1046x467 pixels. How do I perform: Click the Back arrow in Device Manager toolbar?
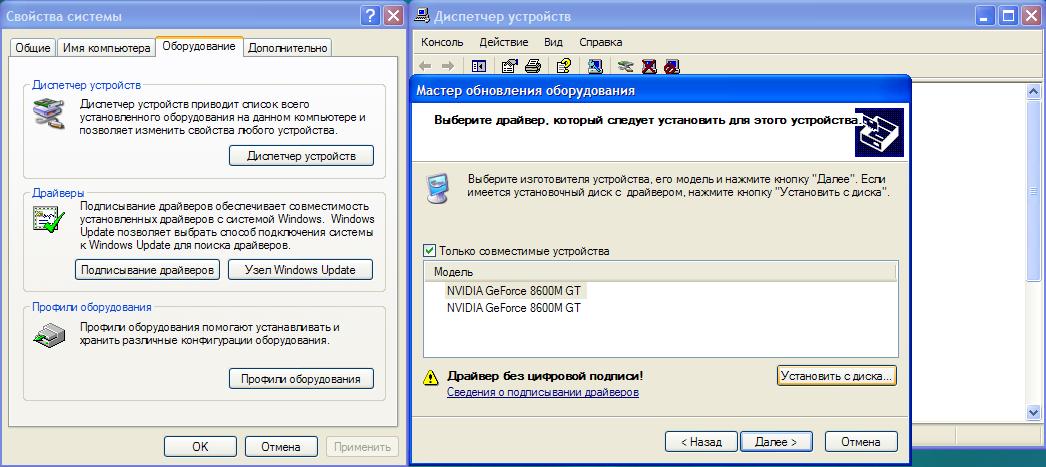tap(425, 66)
